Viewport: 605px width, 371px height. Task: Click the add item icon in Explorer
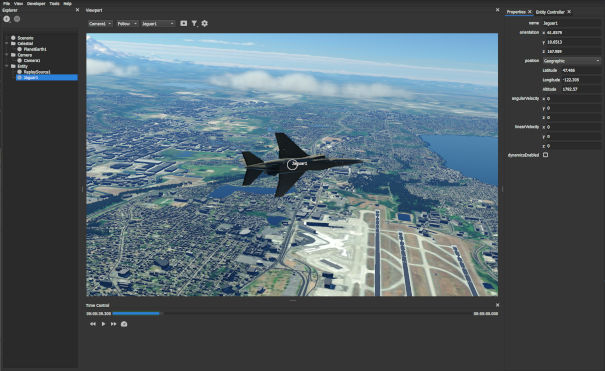pos(7,19)
